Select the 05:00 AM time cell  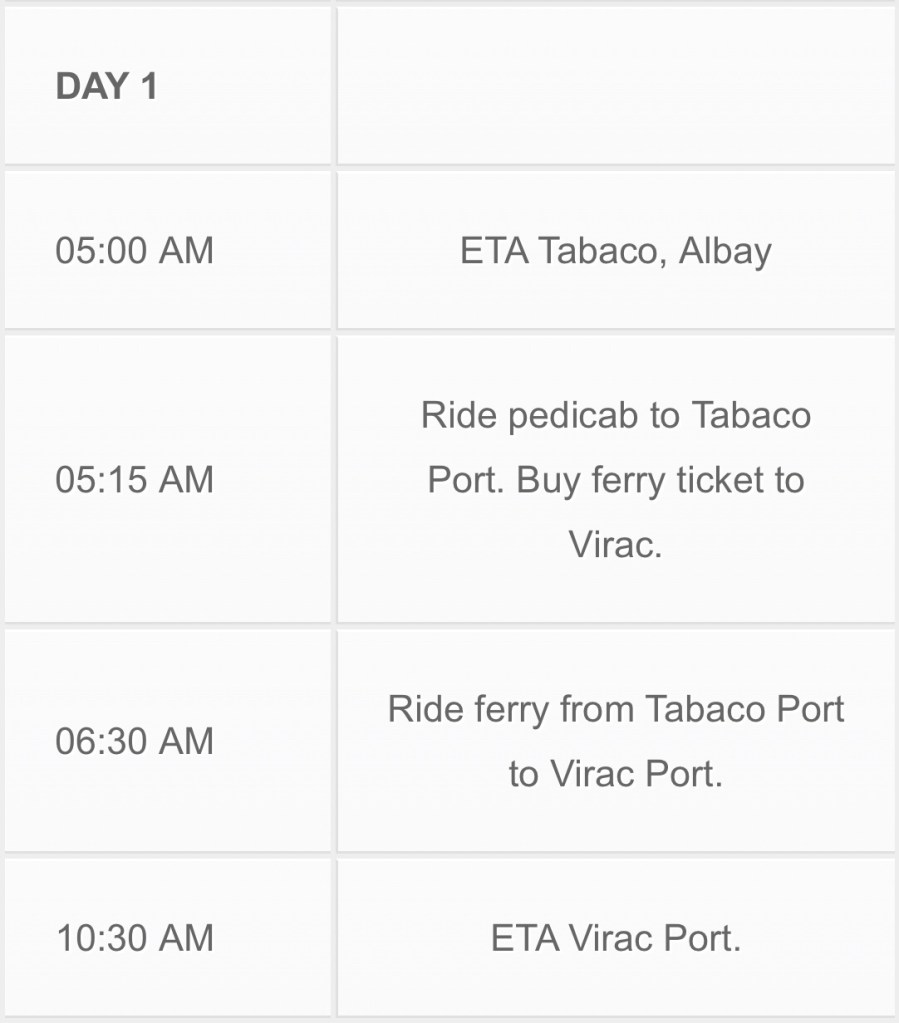pos(135,250)
